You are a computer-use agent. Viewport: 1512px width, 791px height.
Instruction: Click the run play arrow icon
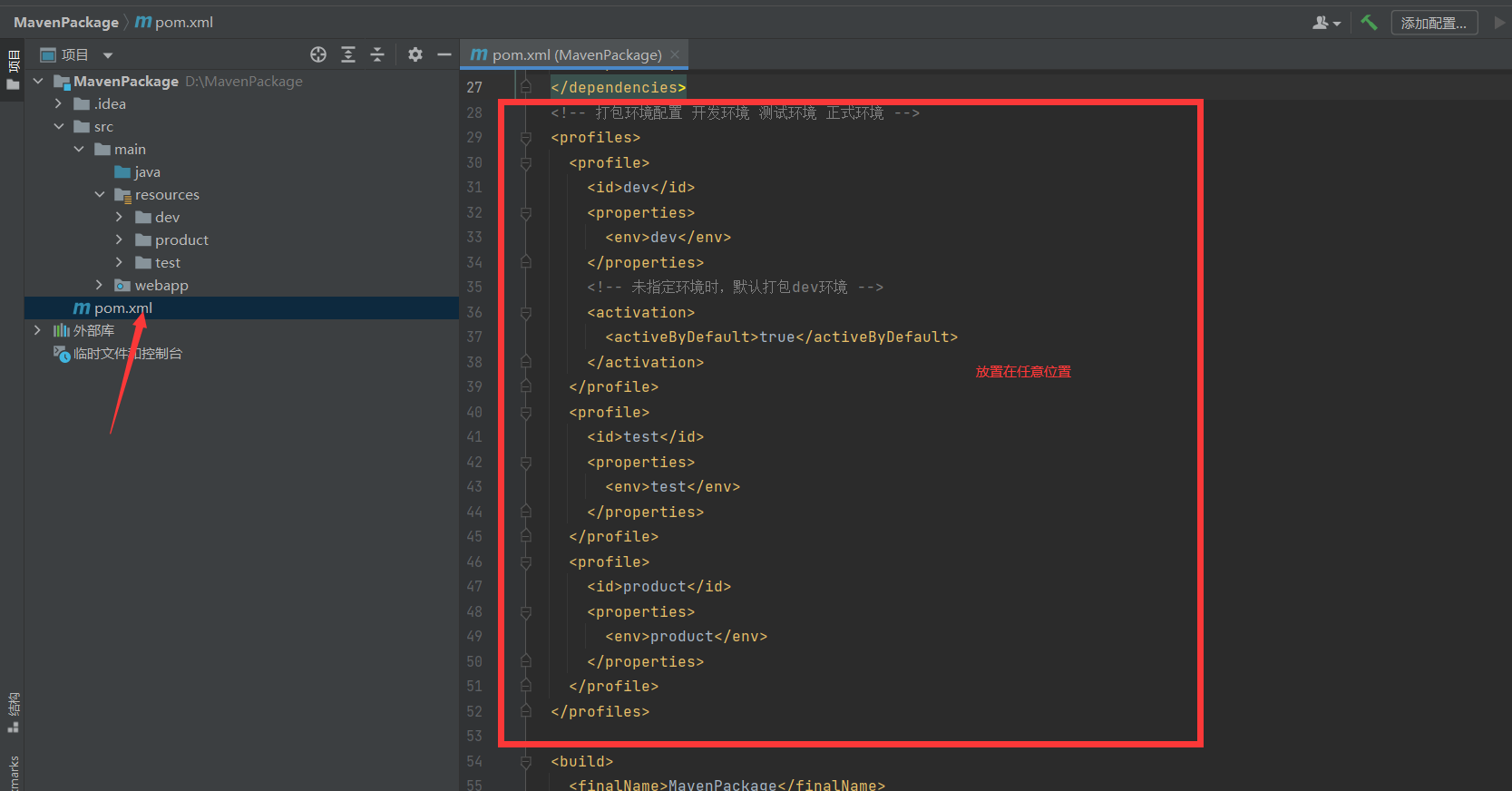coord(1499,23)
